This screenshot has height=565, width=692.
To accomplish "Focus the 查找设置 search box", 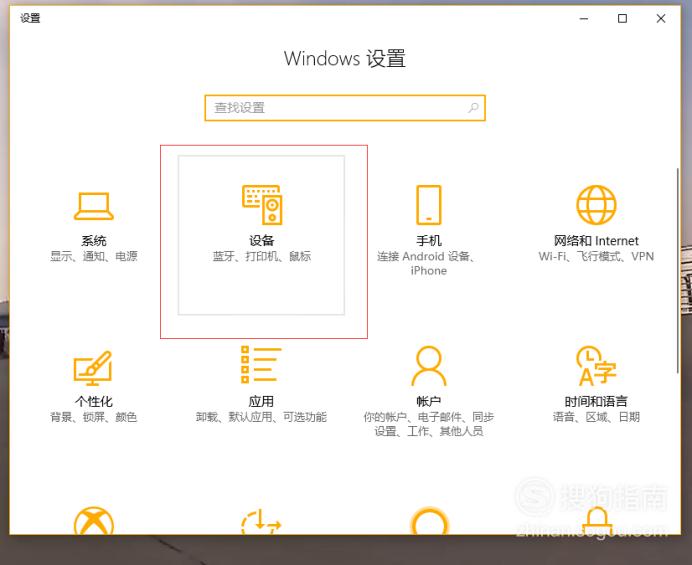I will click(345, 108).
